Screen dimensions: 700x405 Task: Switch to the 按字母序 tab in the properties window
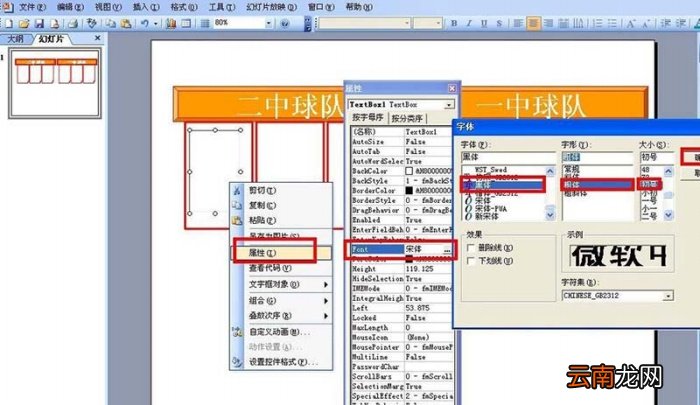point(368,117)
